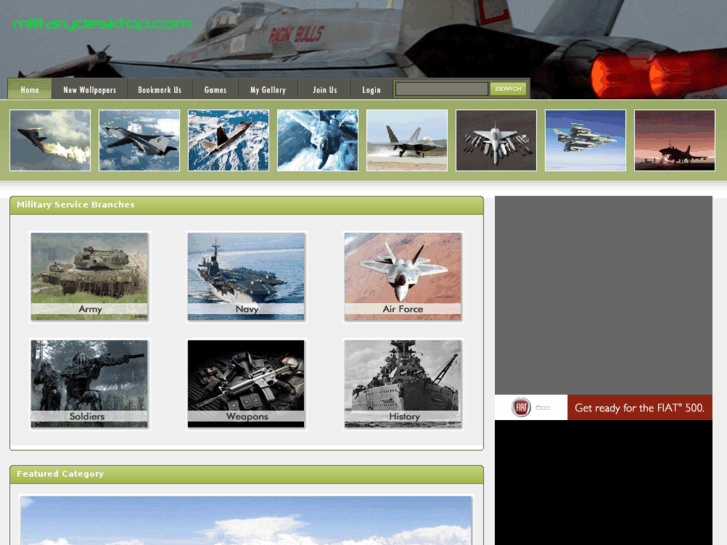Image resolution: width=727 pixels, height=545 pixels.
Task: Open My Gallery in navigation bar
Action: coord(268,90)
